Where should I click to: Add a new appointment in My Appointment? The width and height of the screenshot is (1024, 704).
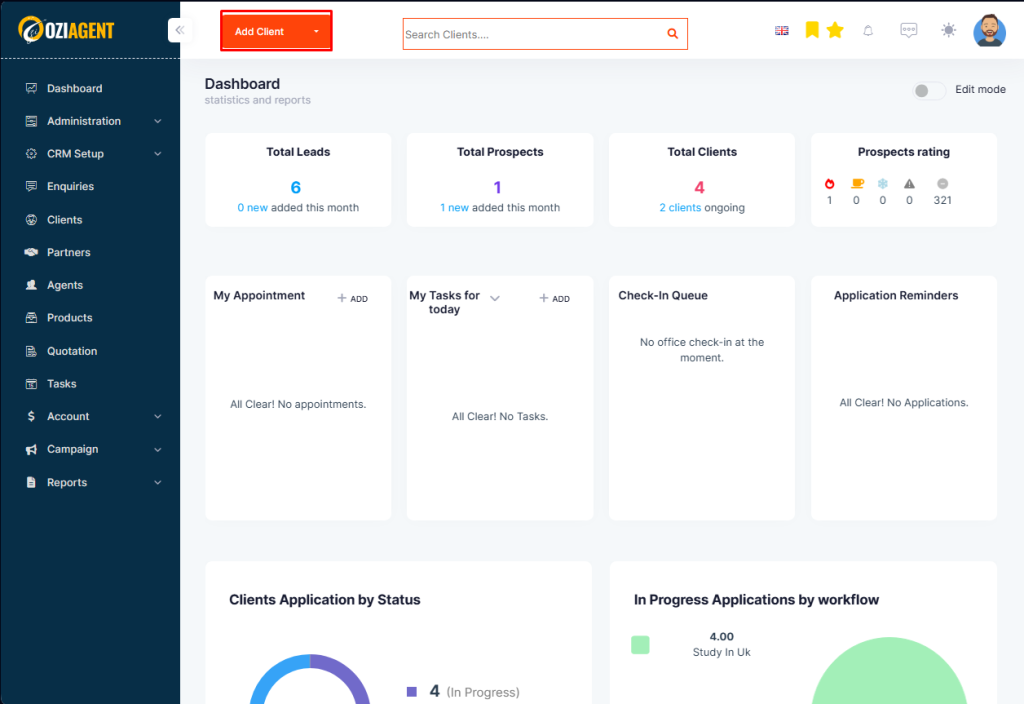(353, 298)
